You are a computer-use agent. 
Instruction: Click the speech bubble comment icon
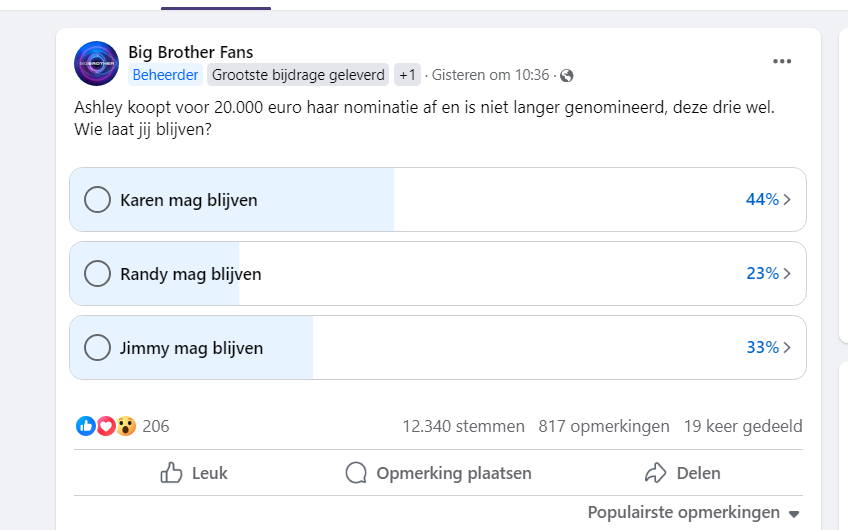356,473
